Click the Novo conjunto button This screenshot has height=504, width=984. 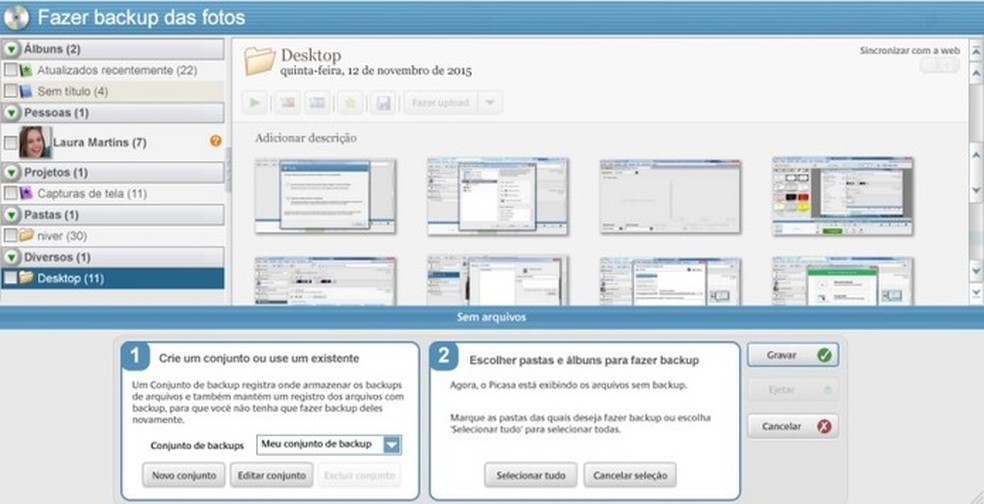pos(183,475)
